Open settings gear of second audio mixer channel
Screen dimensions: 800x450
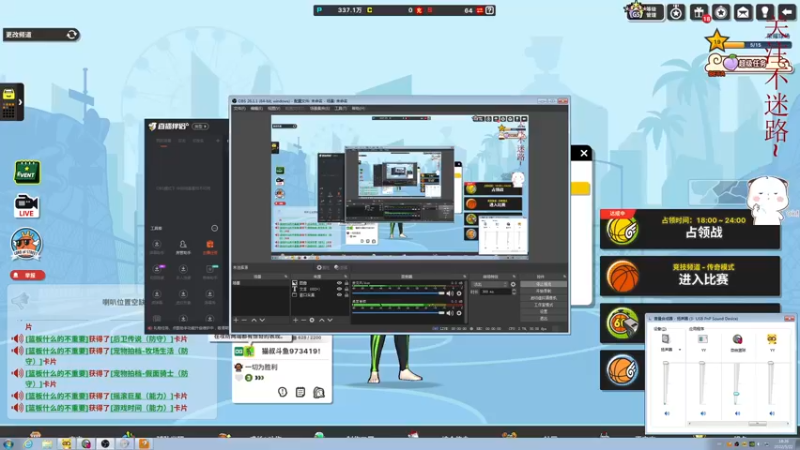(459, 313)
